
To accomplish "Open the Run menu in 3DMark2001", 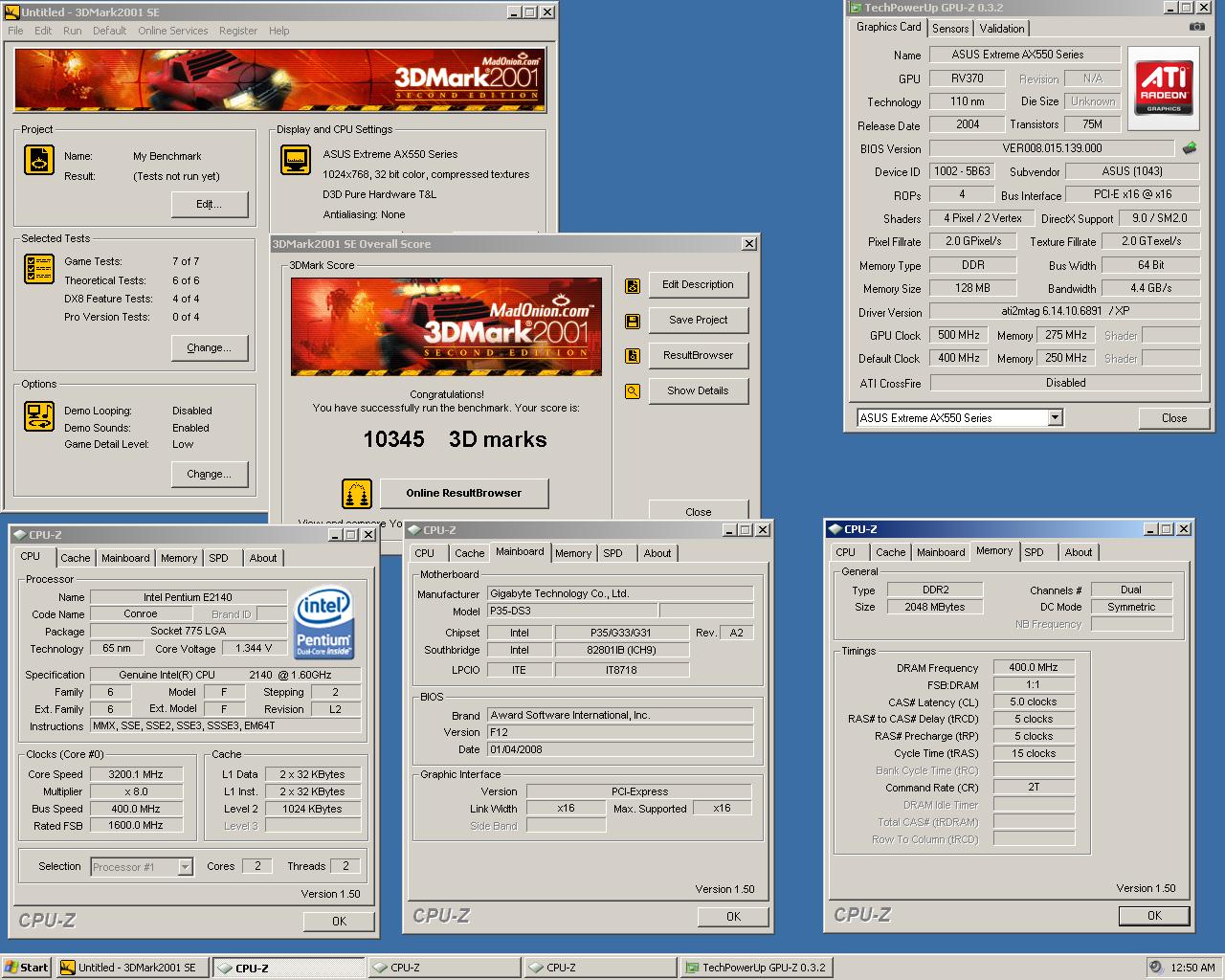I will 73,31.
